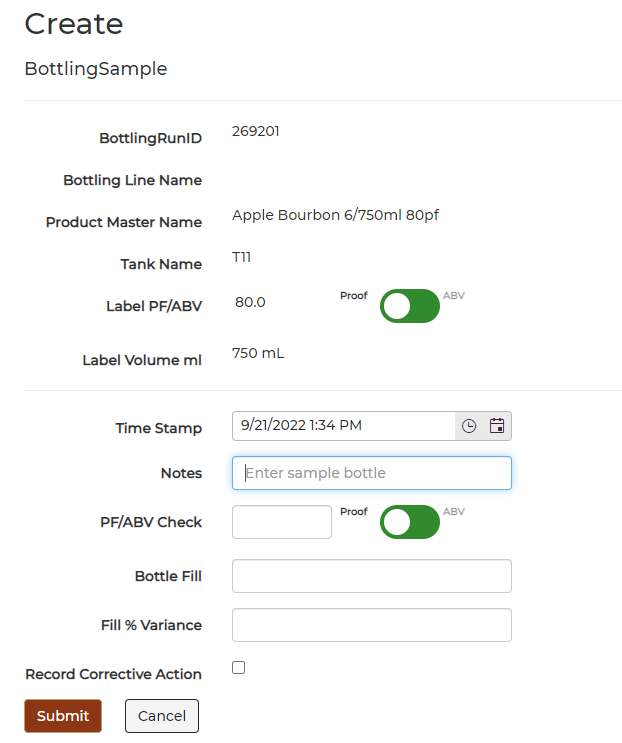Click the Notes label

182,473
